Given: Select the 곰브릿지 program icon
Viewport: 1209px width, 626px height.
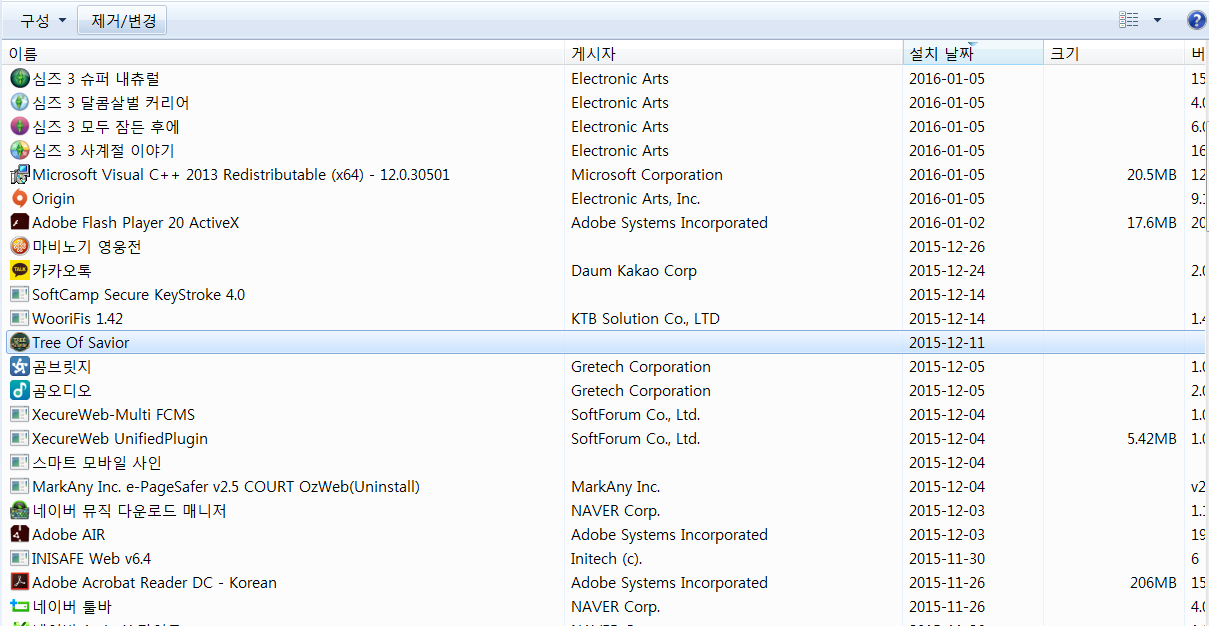Looking at the screenshot, I should pyautogui.click(x=20, y=366).
